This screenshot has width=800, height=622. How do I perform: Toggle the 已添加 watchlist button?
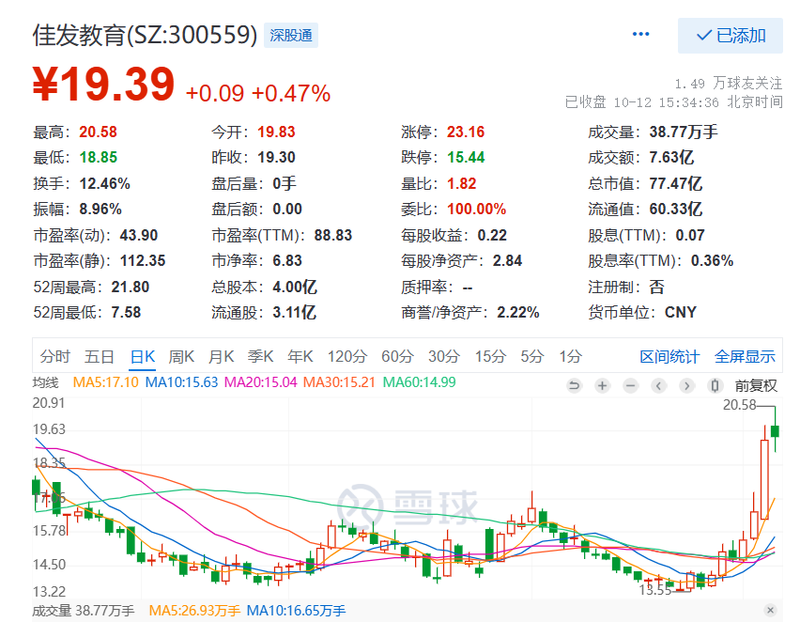click(730, 35)
